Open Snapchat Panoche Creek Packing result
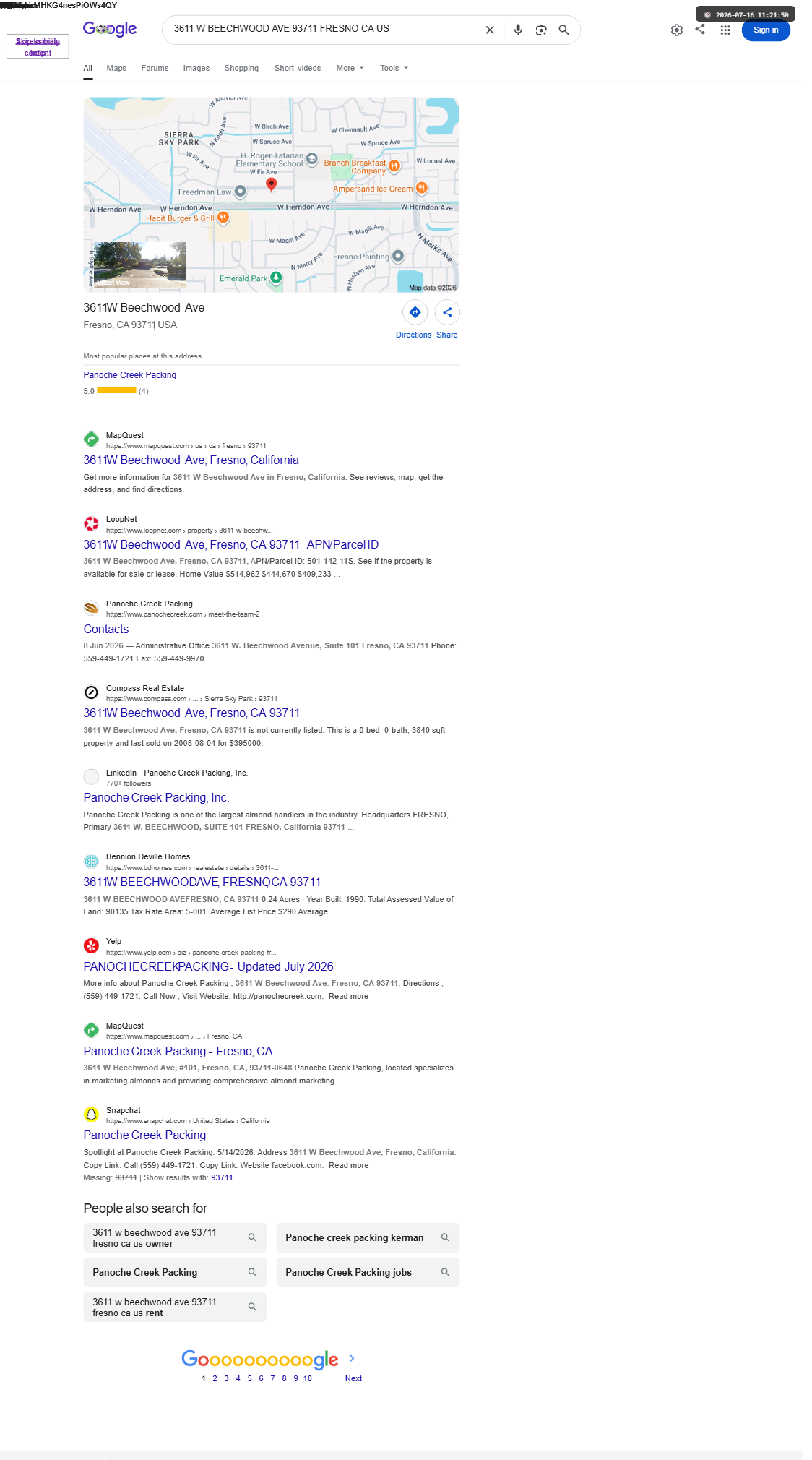This screenshot has width=812, height=1460. tap(144, 1135)
